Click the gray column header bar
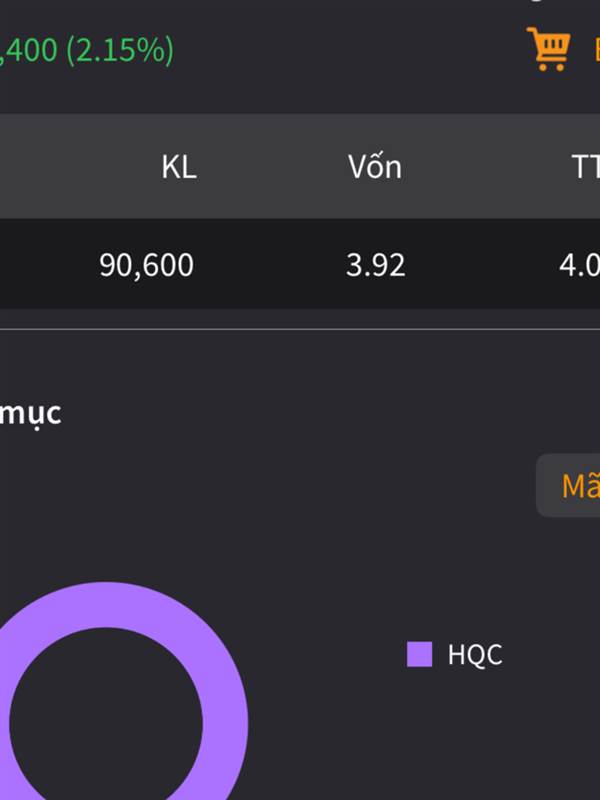The height and width of the screenshot is (800, 600). [300, 166]
